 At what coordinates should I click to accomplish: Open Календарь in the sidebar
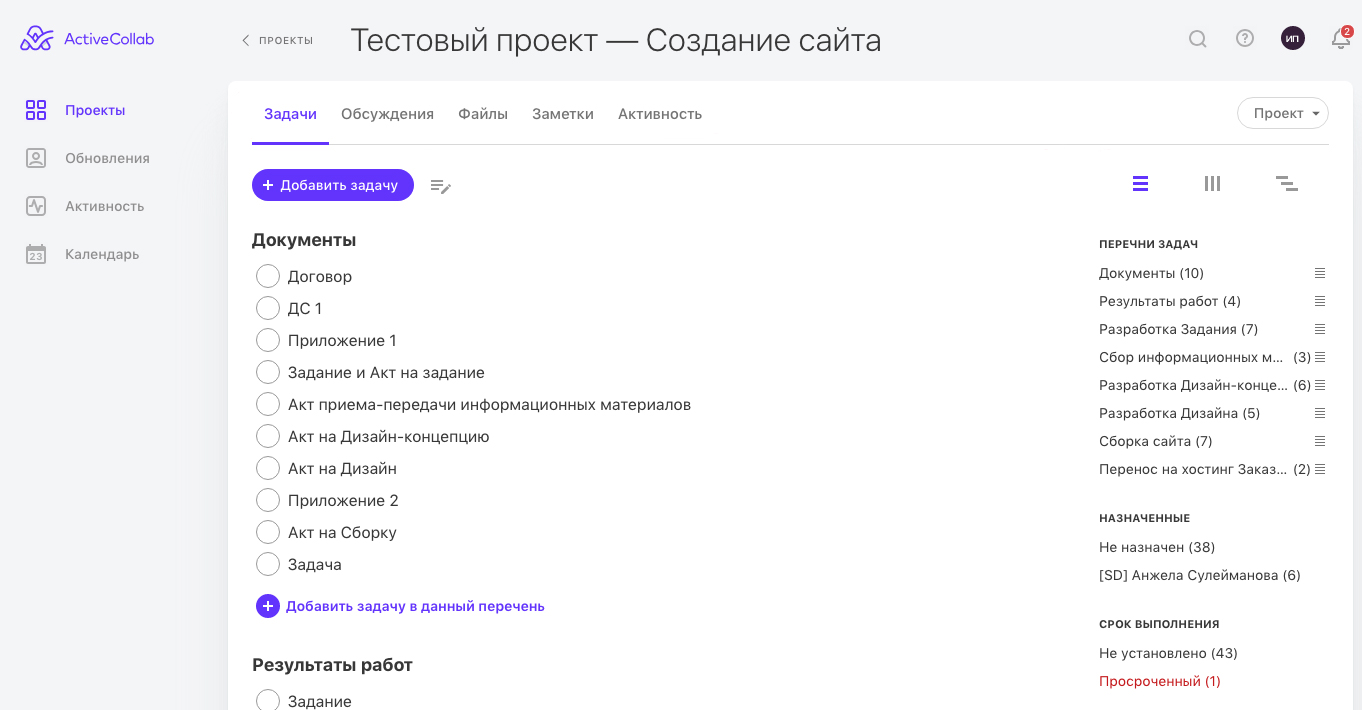(x=101, y=254)
